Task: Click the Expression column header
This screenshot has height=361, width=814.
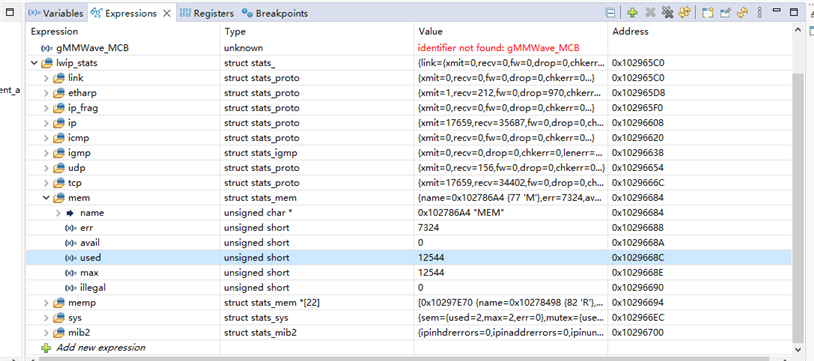Action: 123,32
